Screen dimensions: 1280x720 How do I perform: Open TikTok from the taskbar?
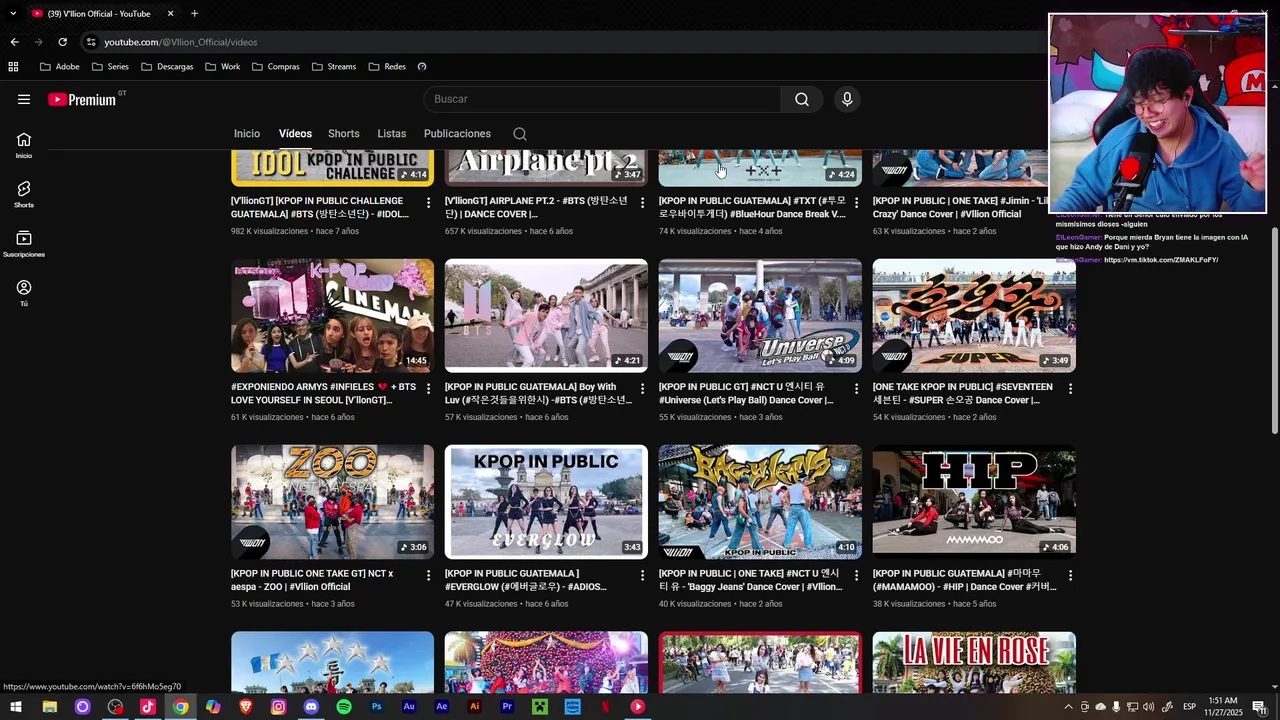tap(148, 707)
